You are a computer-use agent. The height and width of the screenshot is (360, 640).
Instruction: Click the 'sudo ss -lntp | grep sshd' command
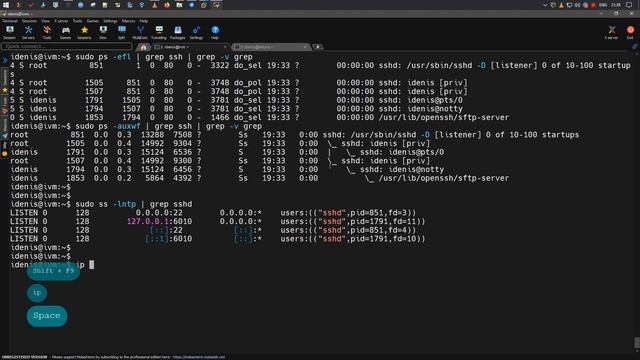click(x=134, y=204)
